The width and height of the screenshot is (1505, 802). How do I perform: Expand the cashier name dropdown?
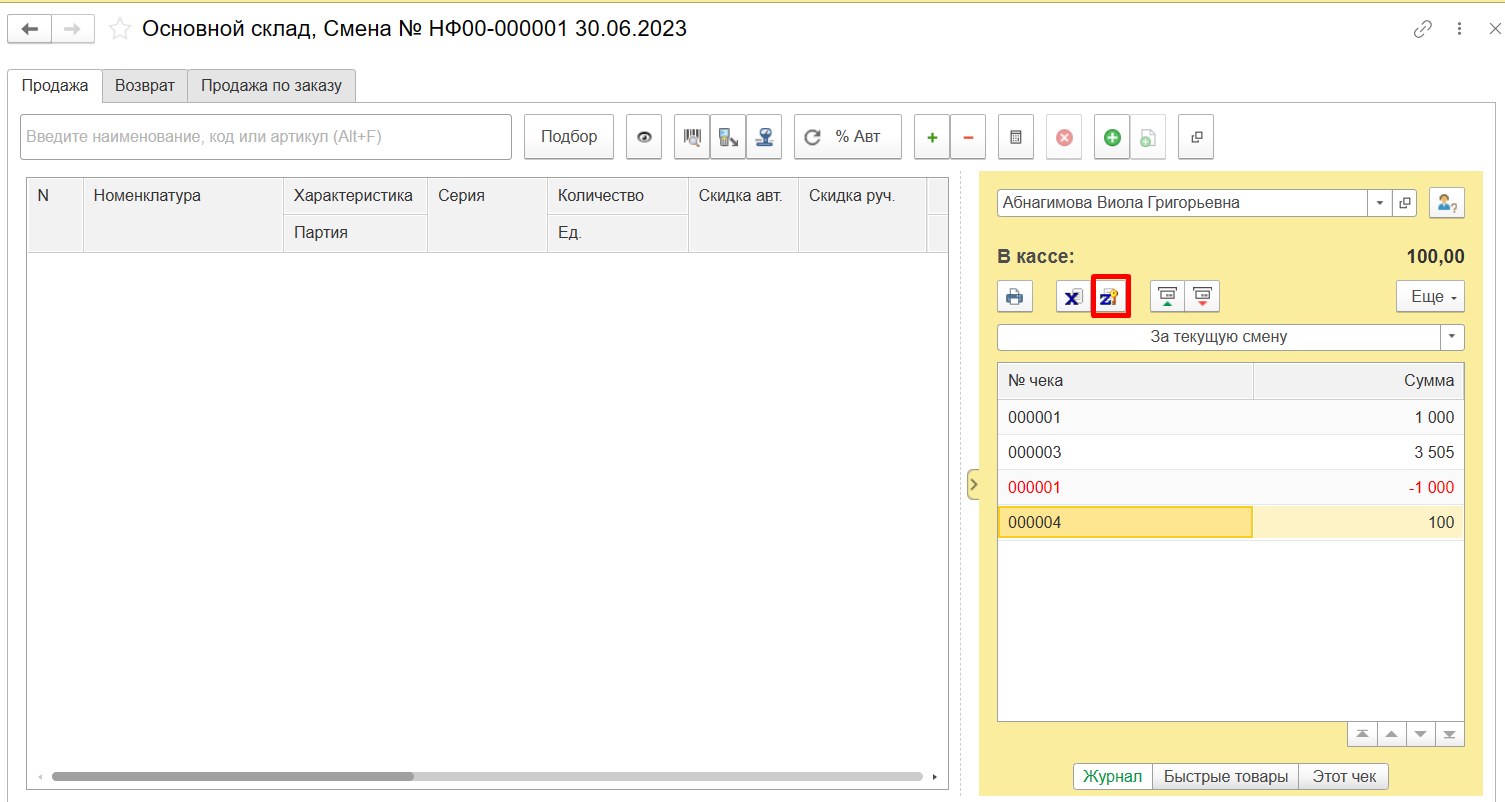point(1379,203)
